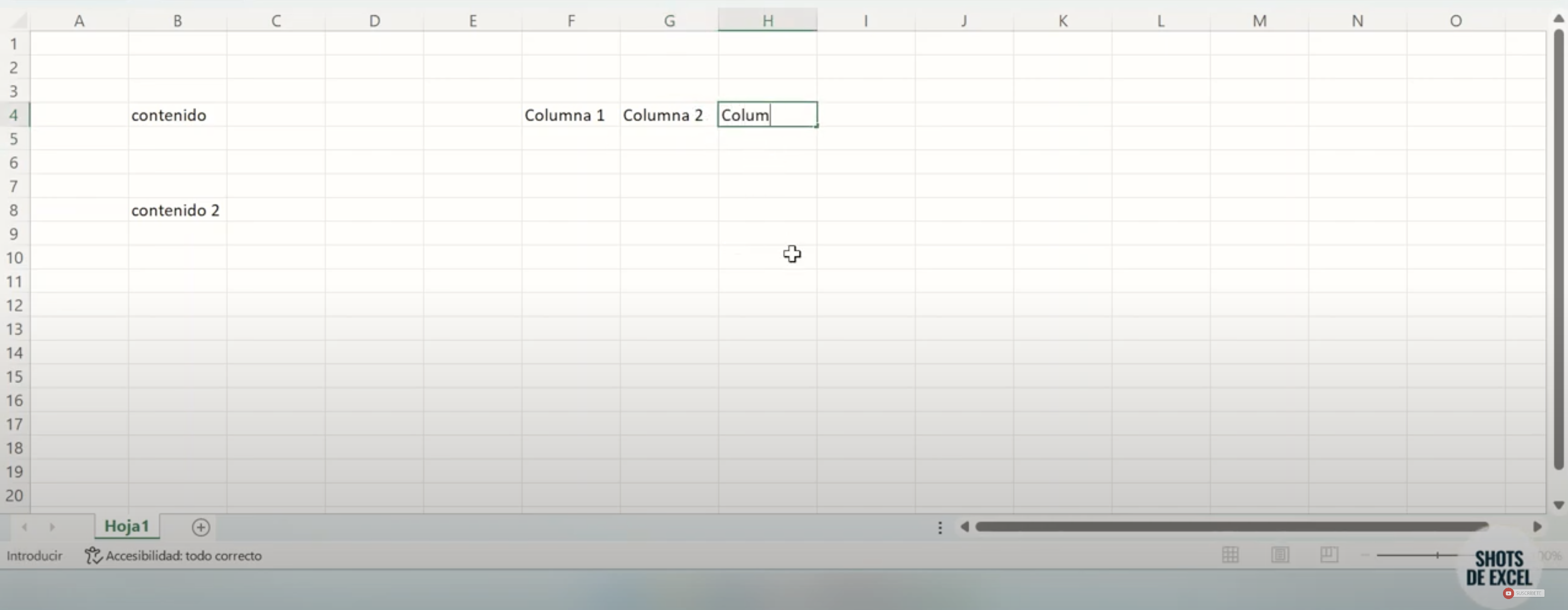Add a new sheet with the plus button

[201, 527]
